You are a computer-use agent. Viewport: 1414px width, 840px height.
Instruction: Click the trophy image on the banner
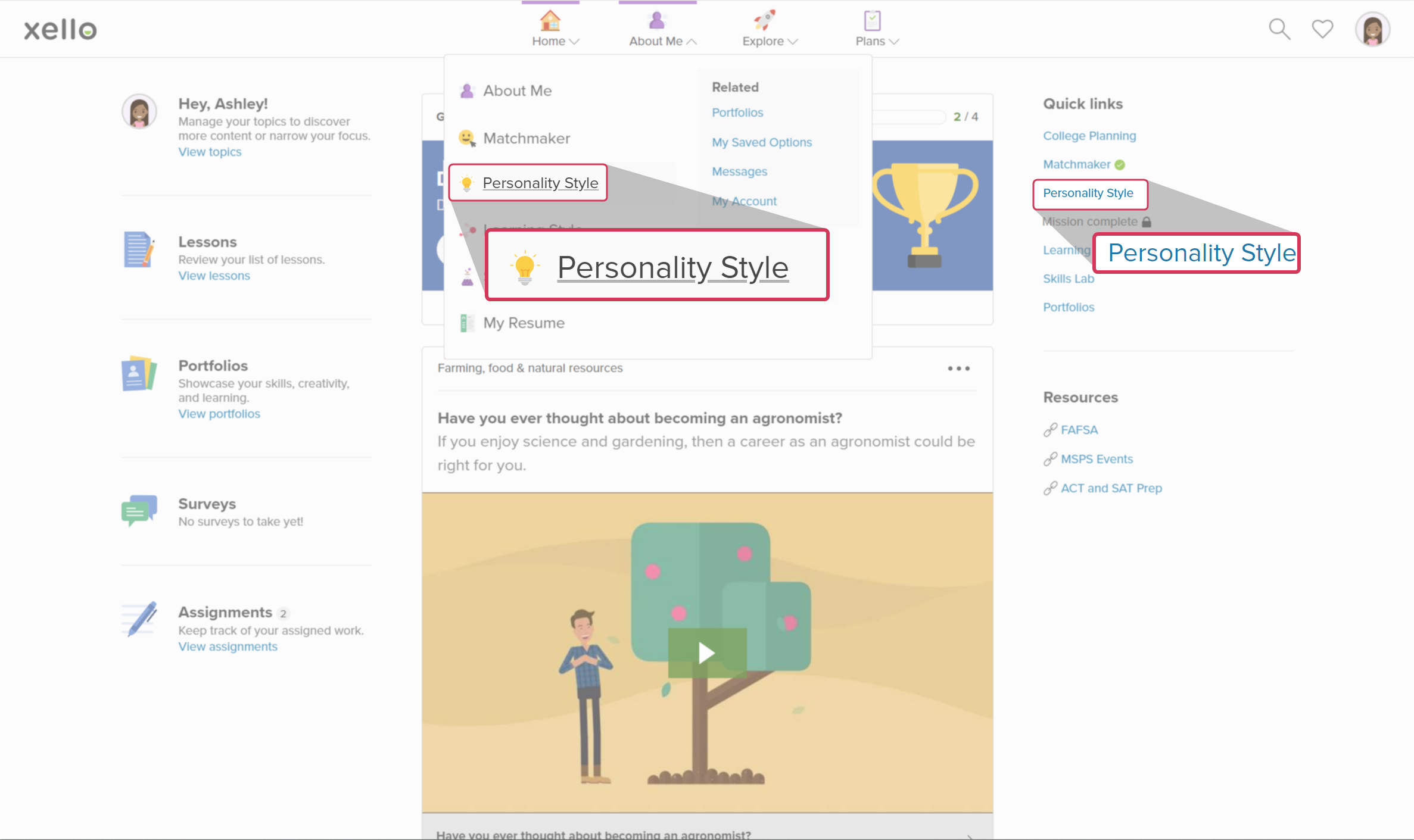(924, 215)
